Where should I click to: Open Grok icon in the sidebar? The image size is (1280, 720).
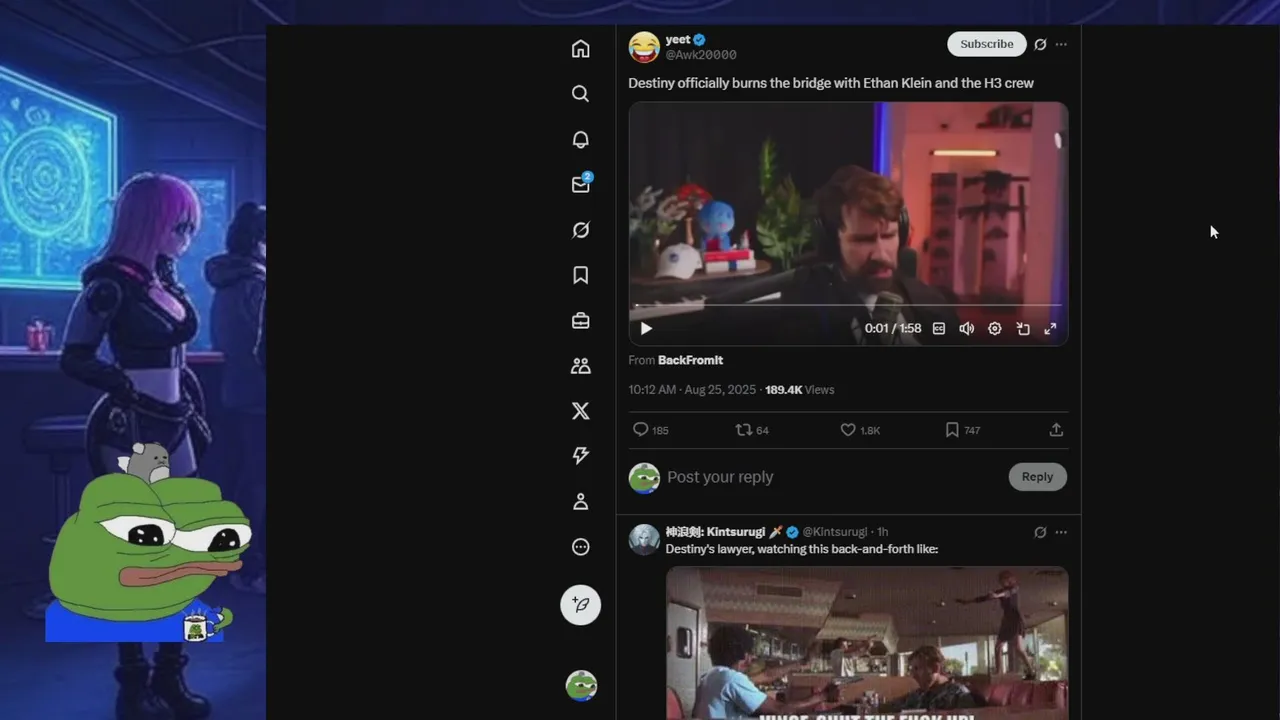pyautogui.click(x=580, y=230)
